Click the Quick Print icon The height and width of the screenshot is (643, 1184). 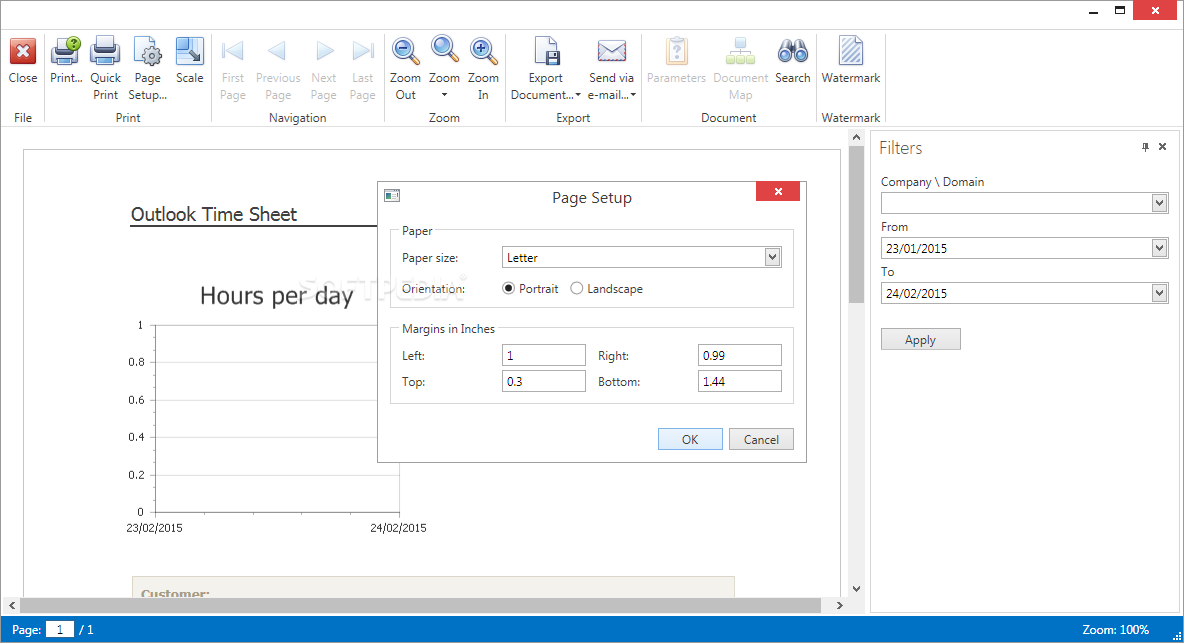105,51
